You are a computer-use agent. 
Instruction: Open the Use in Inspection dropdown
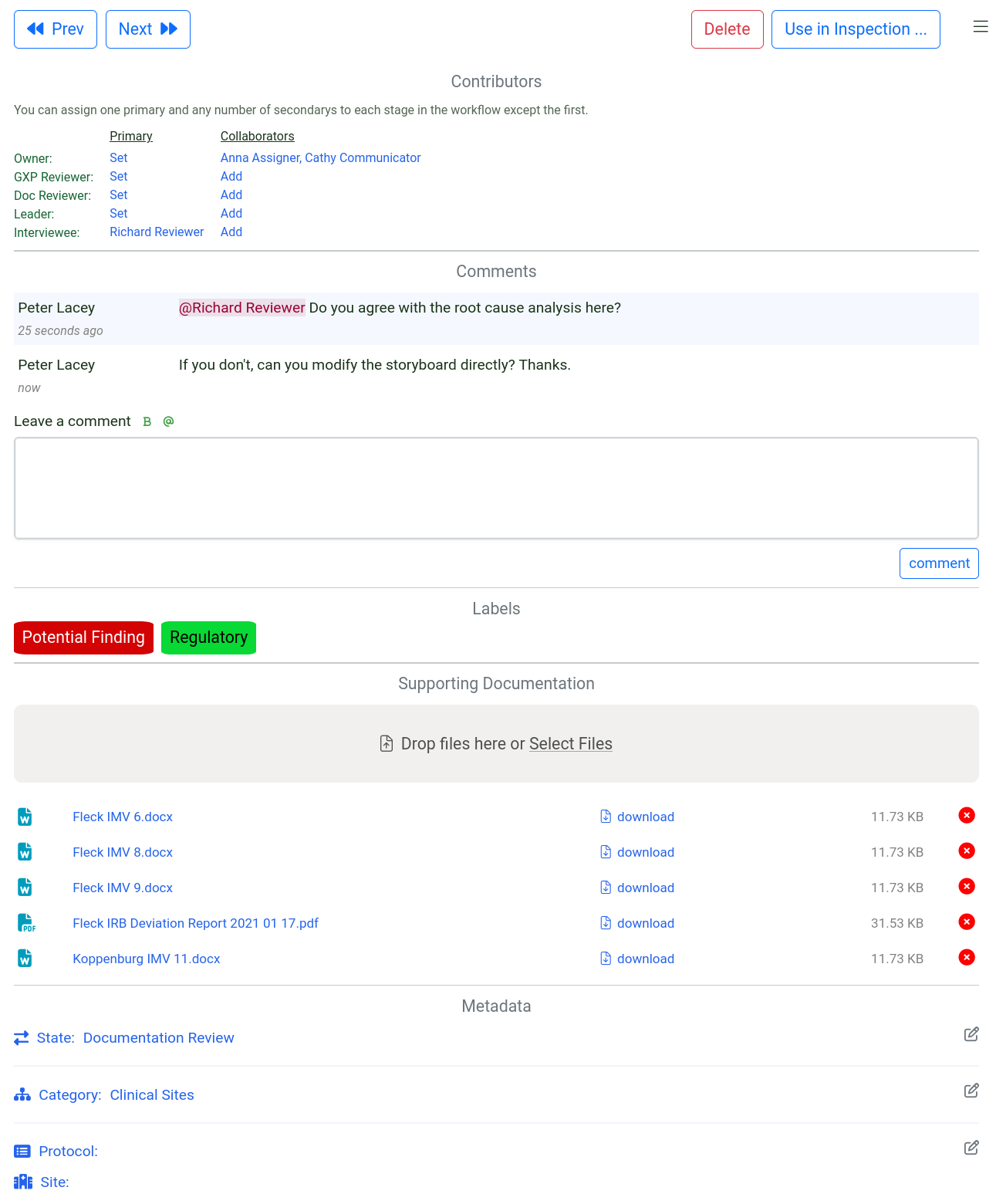tap(855, 29)
